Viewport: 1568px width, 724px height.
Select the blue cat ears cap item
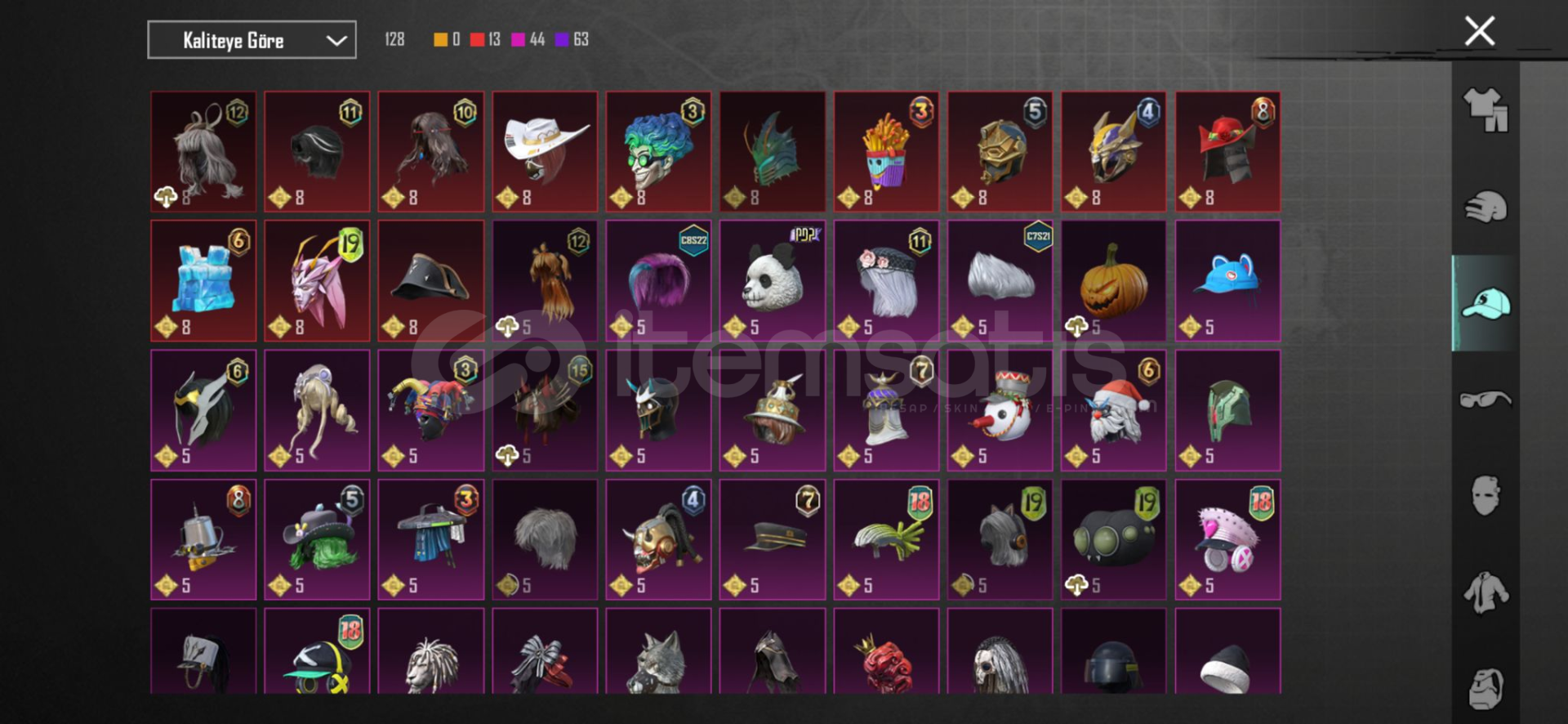point(1227,280)
